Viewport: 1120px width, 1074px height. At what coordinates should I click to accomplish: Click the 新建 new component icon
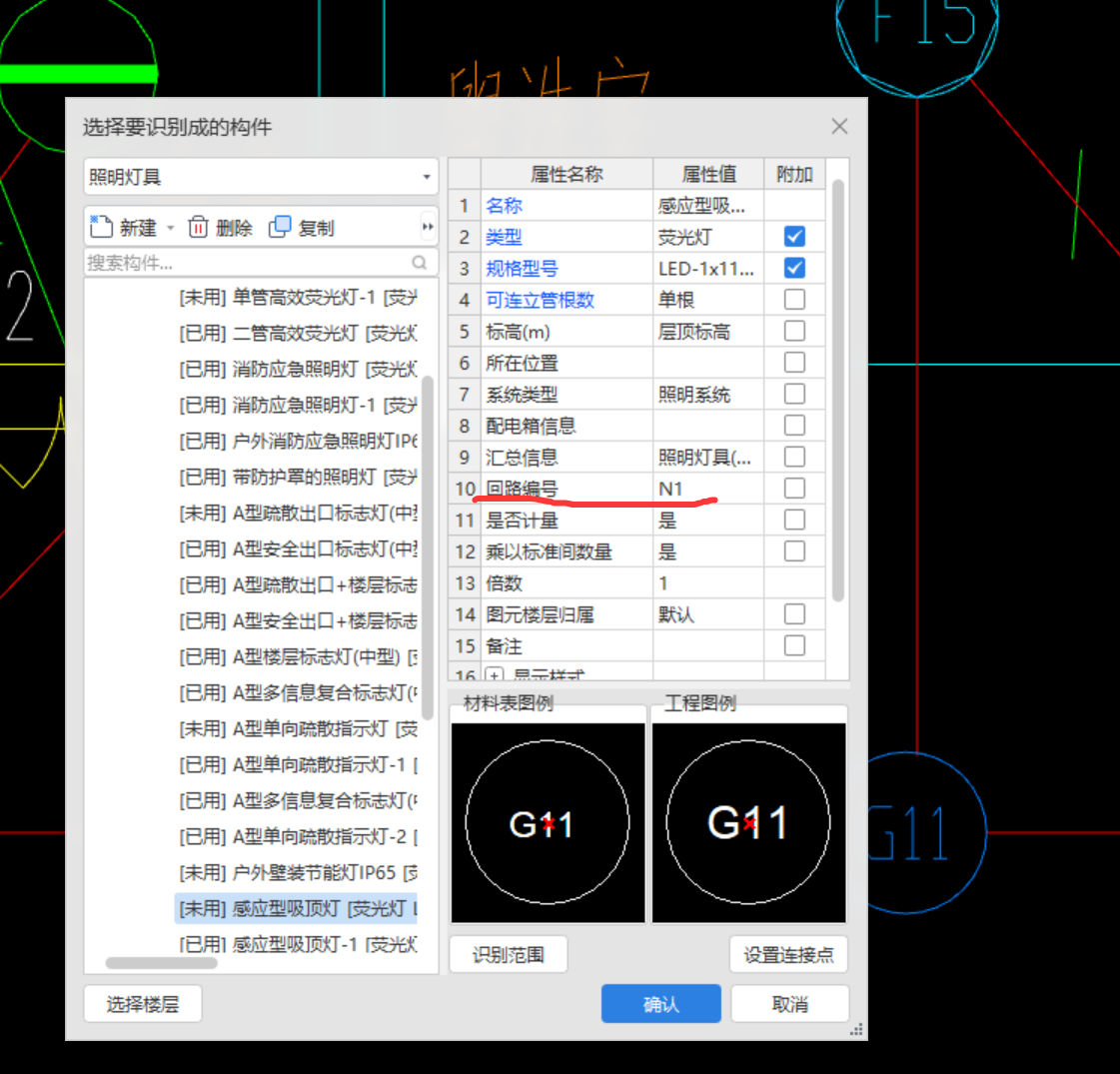(x=101, y=227)
